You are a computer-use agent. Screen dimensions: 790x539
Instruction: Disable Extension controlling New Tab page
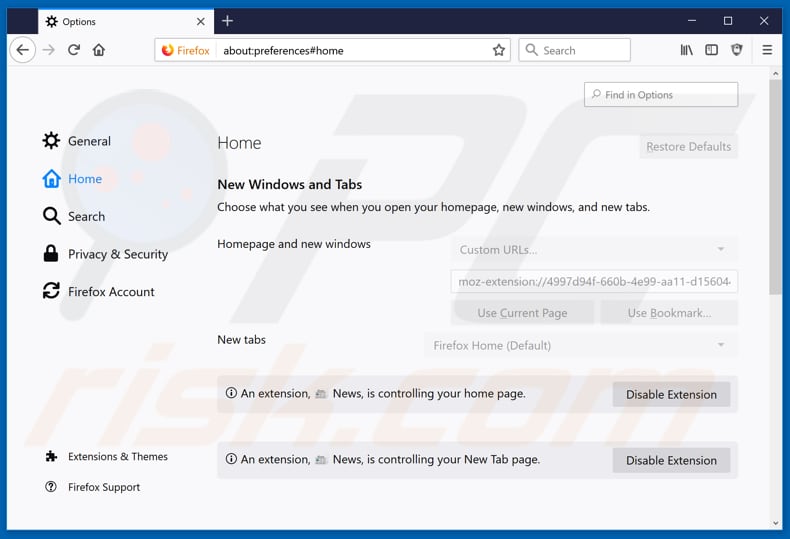[671, 460]
